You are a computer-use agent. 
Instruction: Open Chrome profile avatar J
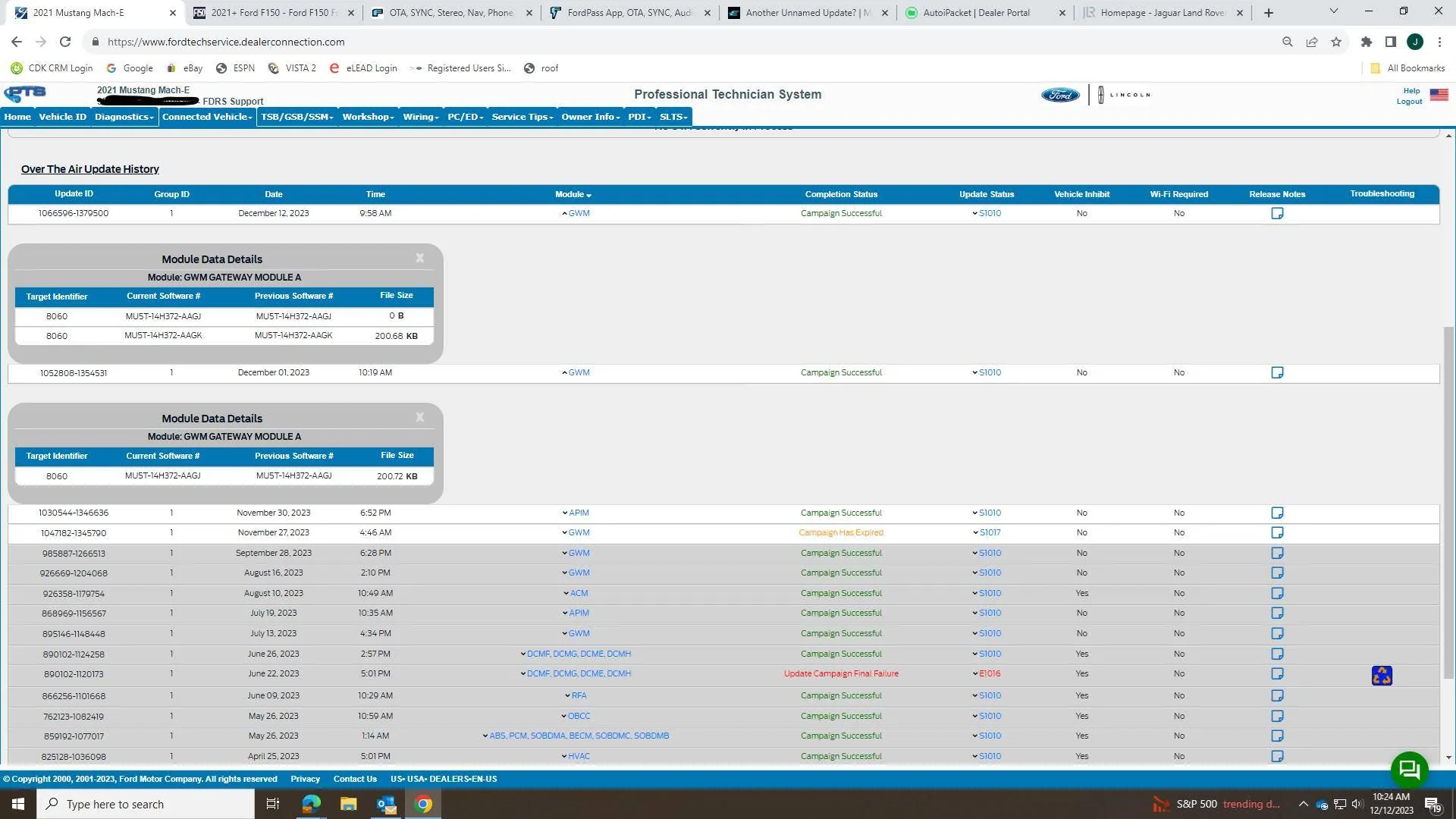[1415, 42]
